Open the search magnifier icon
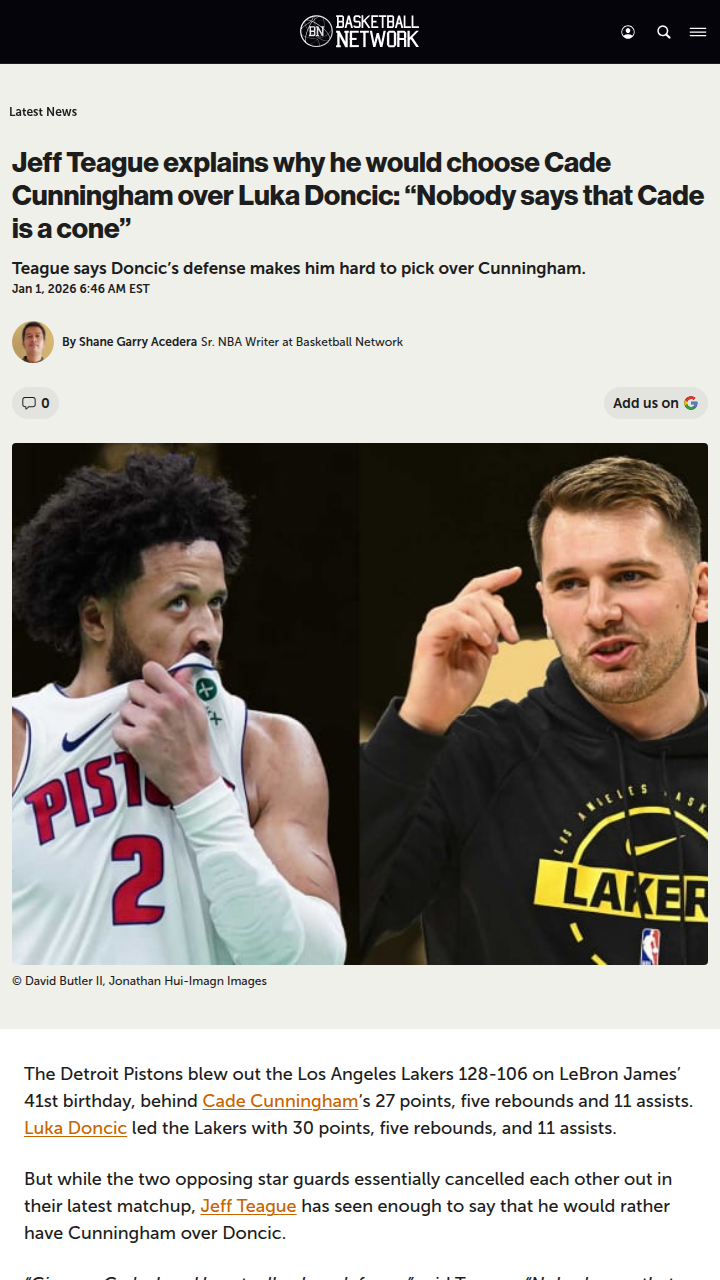The width and height of the screenshot is (720, 1280). click(x=664, y=32)
